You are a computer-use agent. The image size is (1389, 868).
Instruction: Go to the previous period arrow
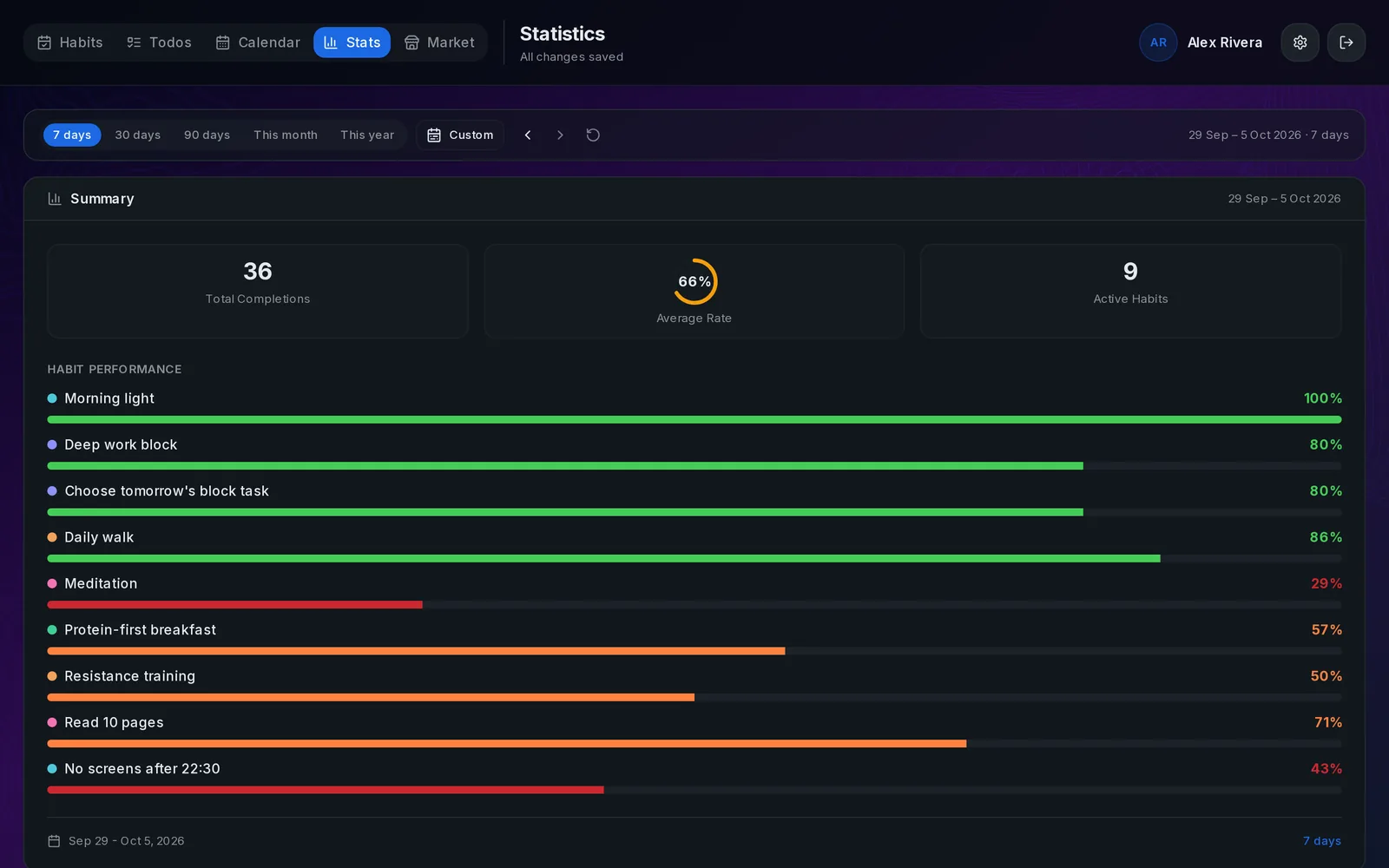[528, 135]
